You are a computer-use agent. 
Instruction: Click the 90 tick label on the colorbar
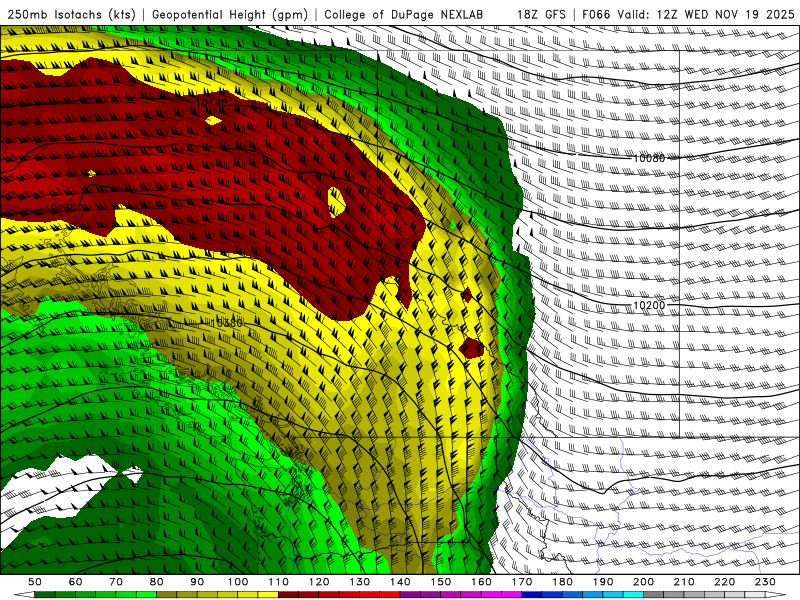tap(197, 582)
